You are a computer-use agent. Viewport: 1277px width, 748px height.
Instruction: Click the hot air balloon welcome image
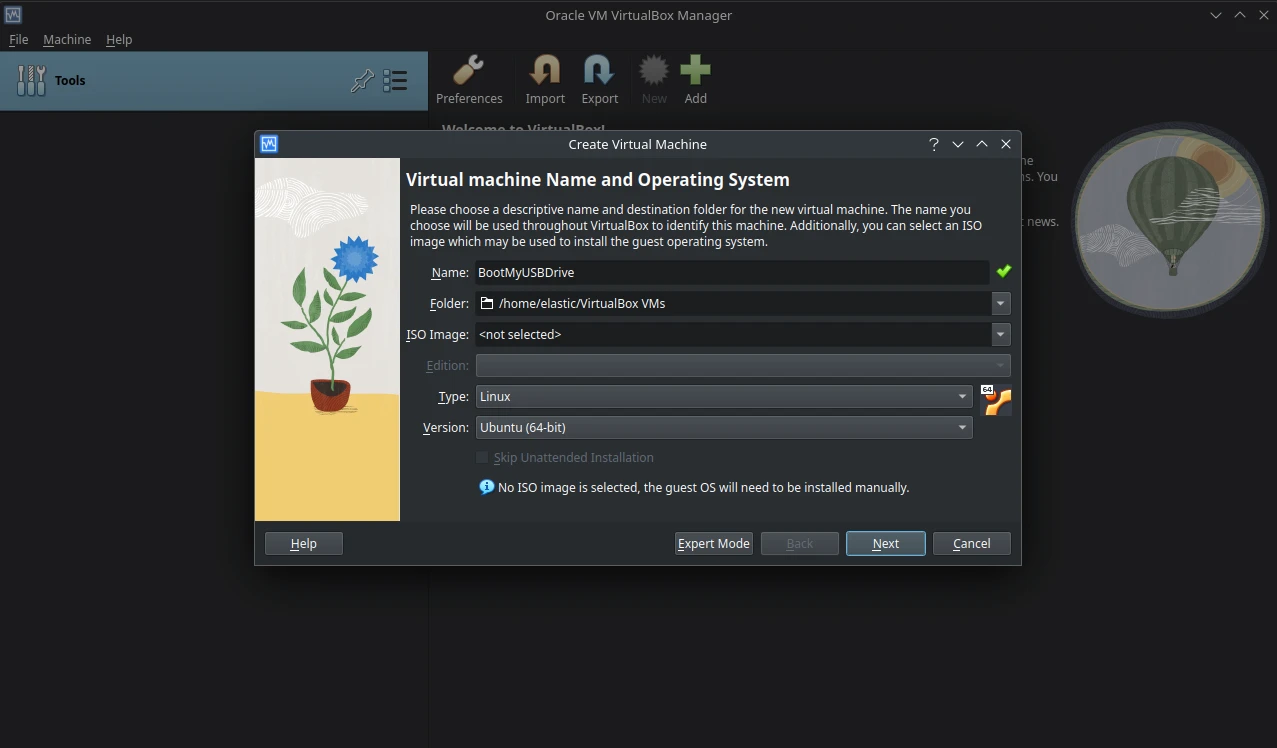pos(1170,219)
